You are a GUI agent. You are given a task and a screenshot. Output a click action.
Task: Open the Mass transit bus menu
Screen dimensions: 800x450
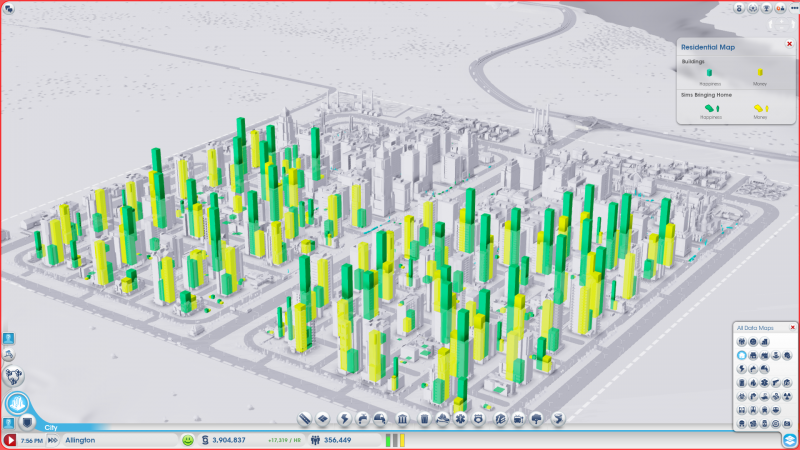[x=519, y=418]
